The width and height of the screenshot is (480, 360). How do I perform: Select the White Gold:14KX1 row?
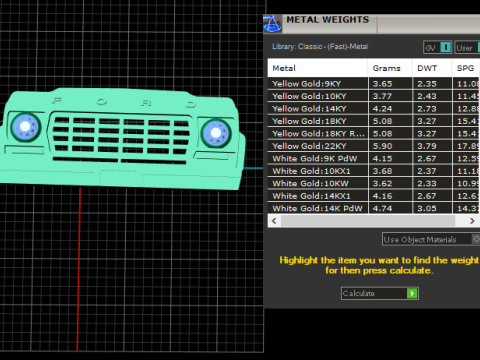374,196
